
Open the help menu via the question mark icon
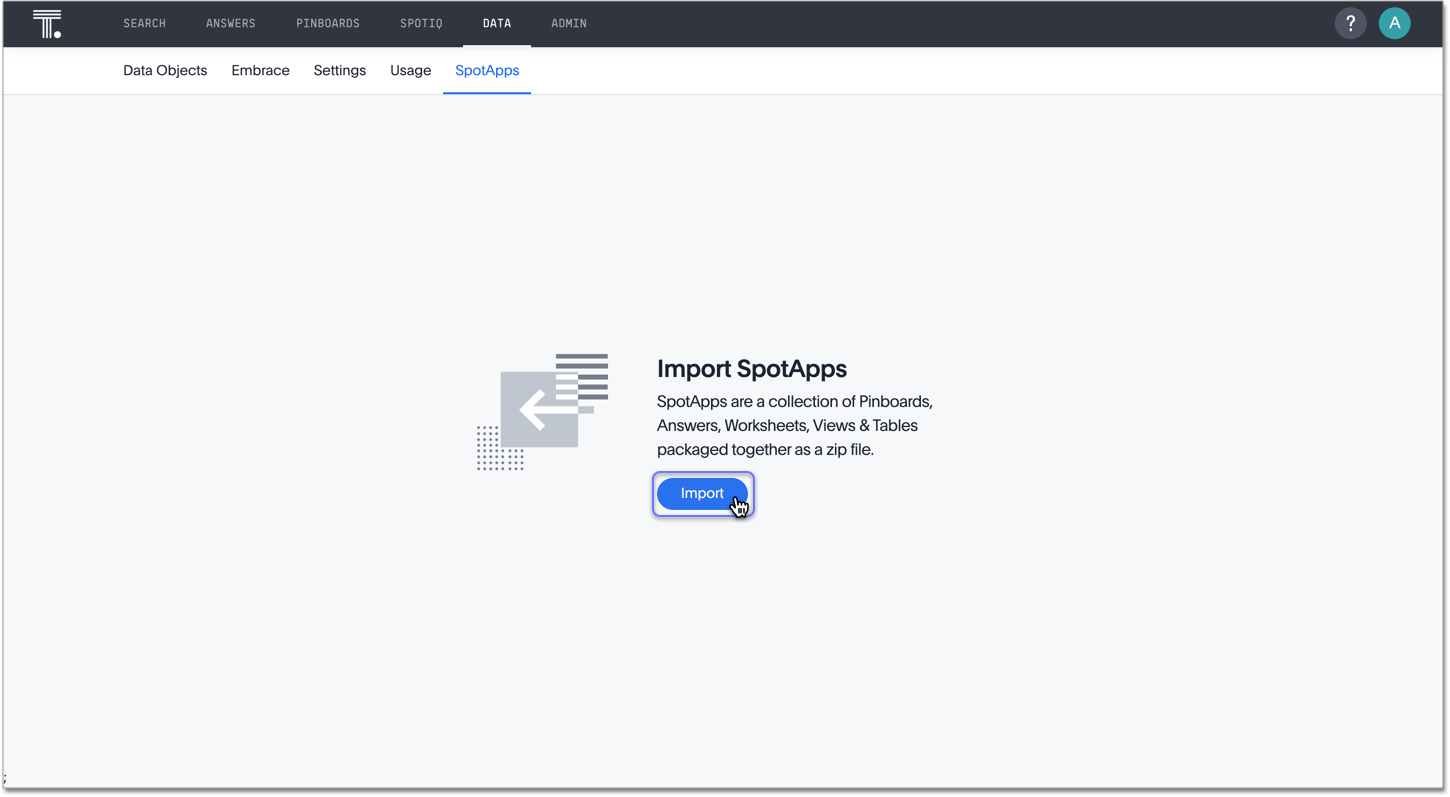(1350, 22)
